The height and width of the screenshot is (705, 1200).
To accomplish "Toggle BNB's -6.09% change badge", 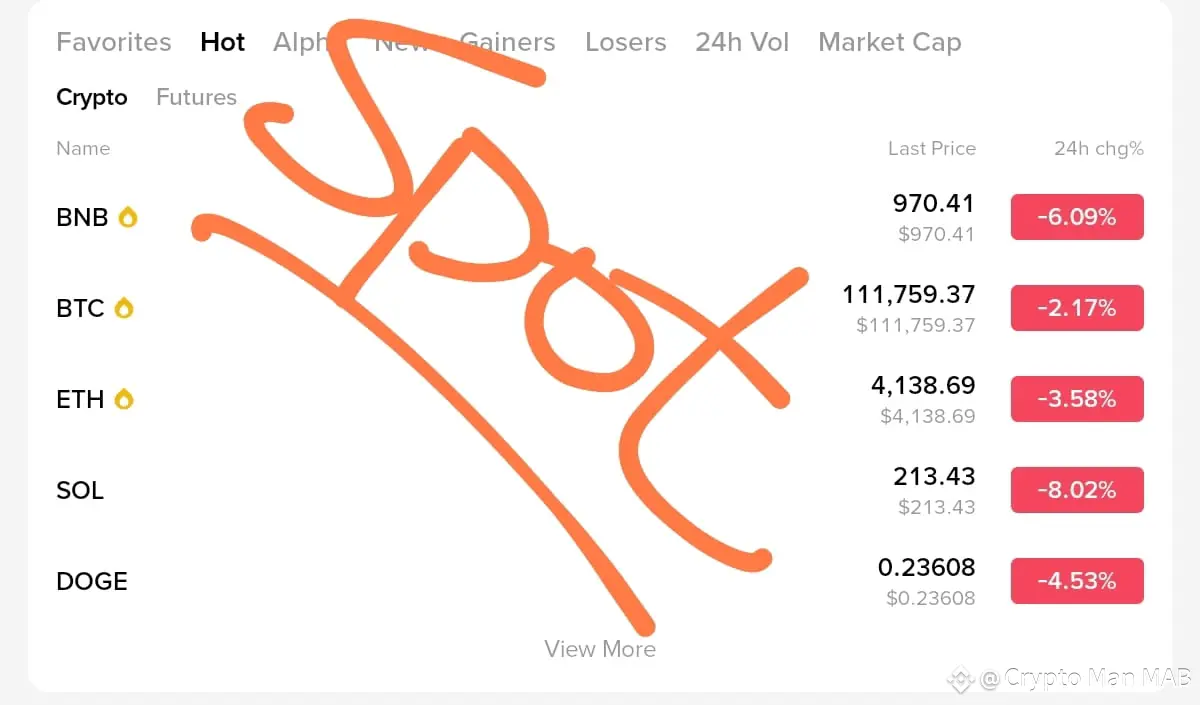I will 1077,217.
